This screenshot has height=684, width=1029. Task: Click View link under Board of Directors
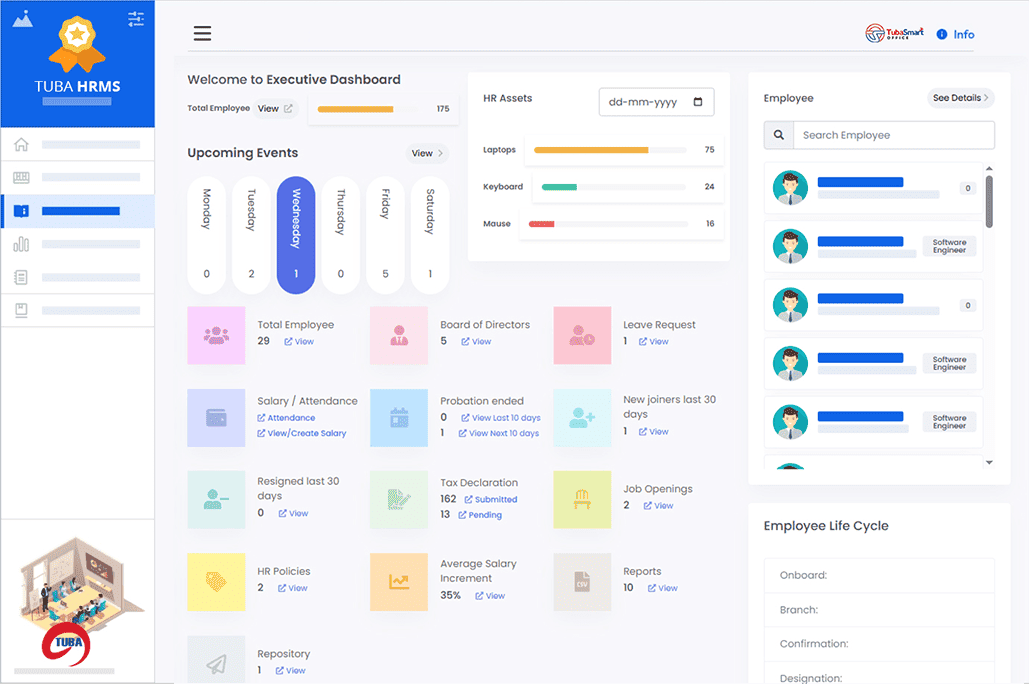click(x=476, y=341)
